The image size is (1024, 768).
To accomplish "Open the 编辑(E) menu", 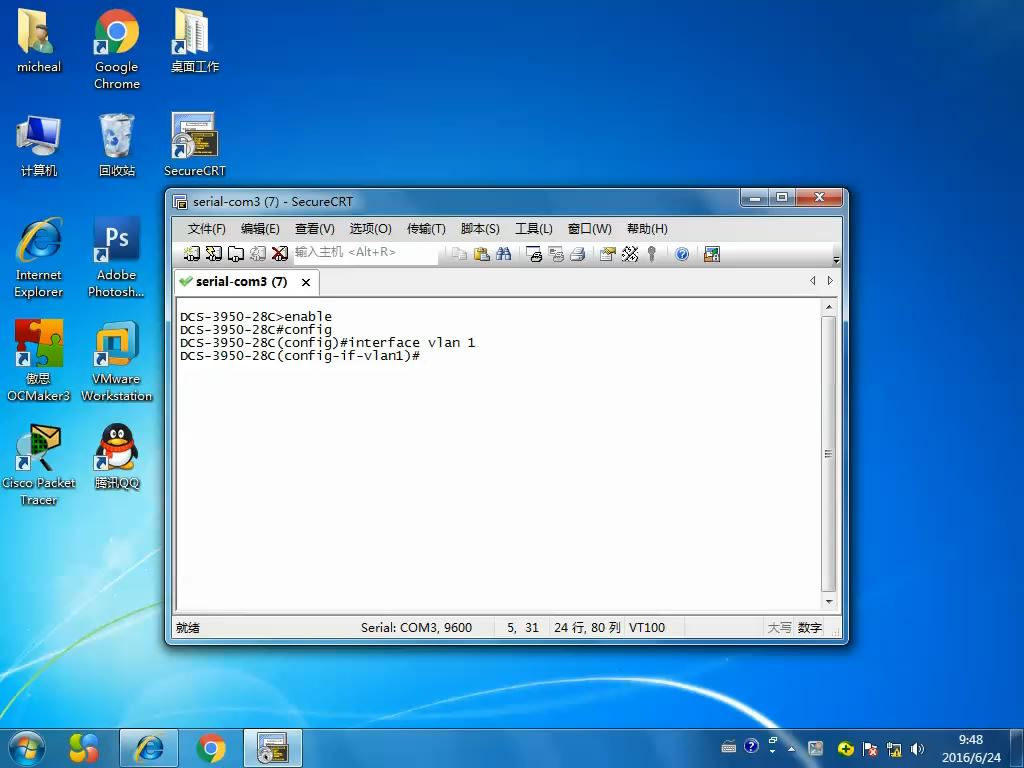I will coord(260,229).
